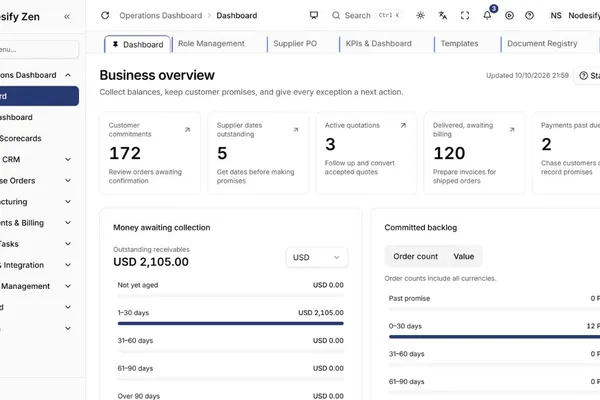Image resolution: width=600 pixels, height=400 pixels.
Task: Select the Value toggle in Committed backlog
Action: pos(464,256)
